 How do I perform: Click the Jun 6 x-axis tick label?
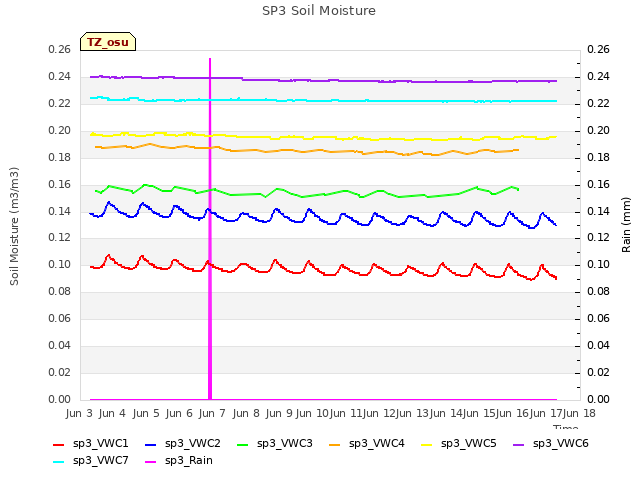tap(179, 413)
